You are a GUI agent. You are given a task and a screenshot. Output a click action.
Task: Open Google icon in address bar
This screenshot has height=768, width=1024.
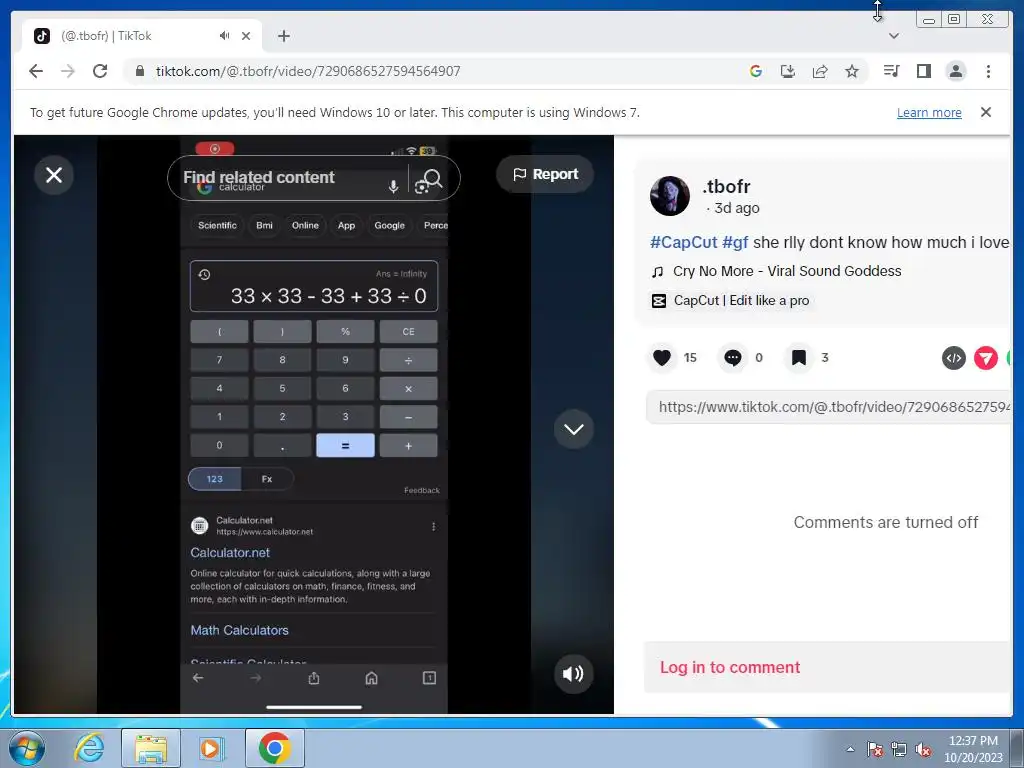[x=756, y=71]
